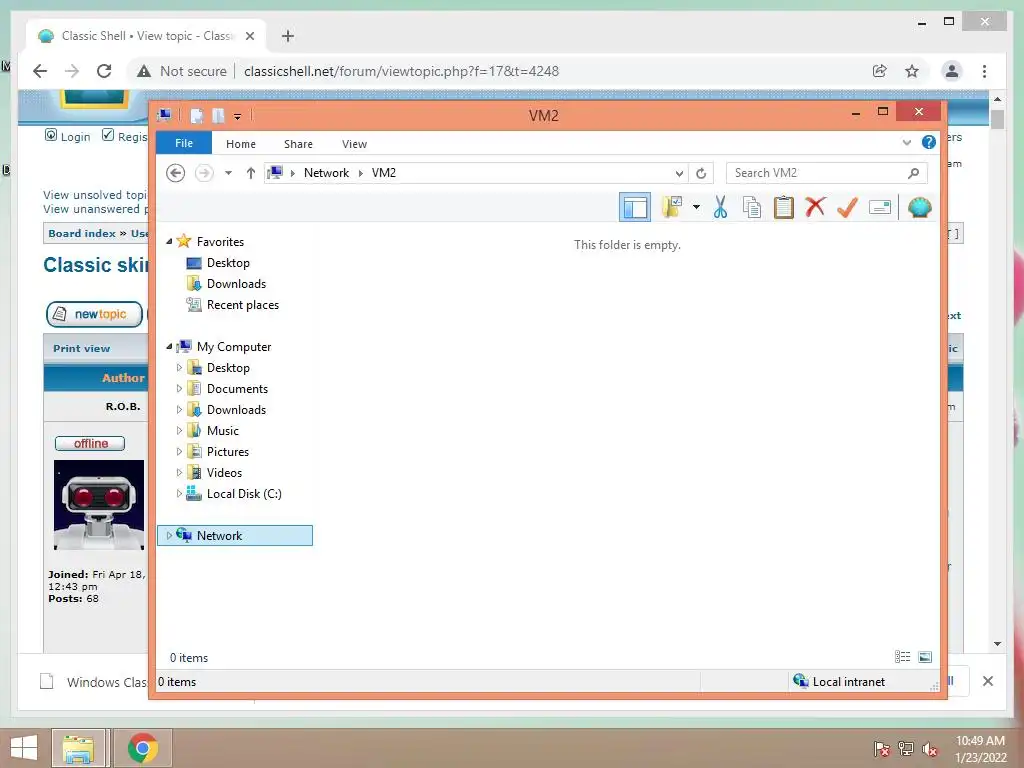Open Chrome profile avatar button

click(x=952, y=71)
